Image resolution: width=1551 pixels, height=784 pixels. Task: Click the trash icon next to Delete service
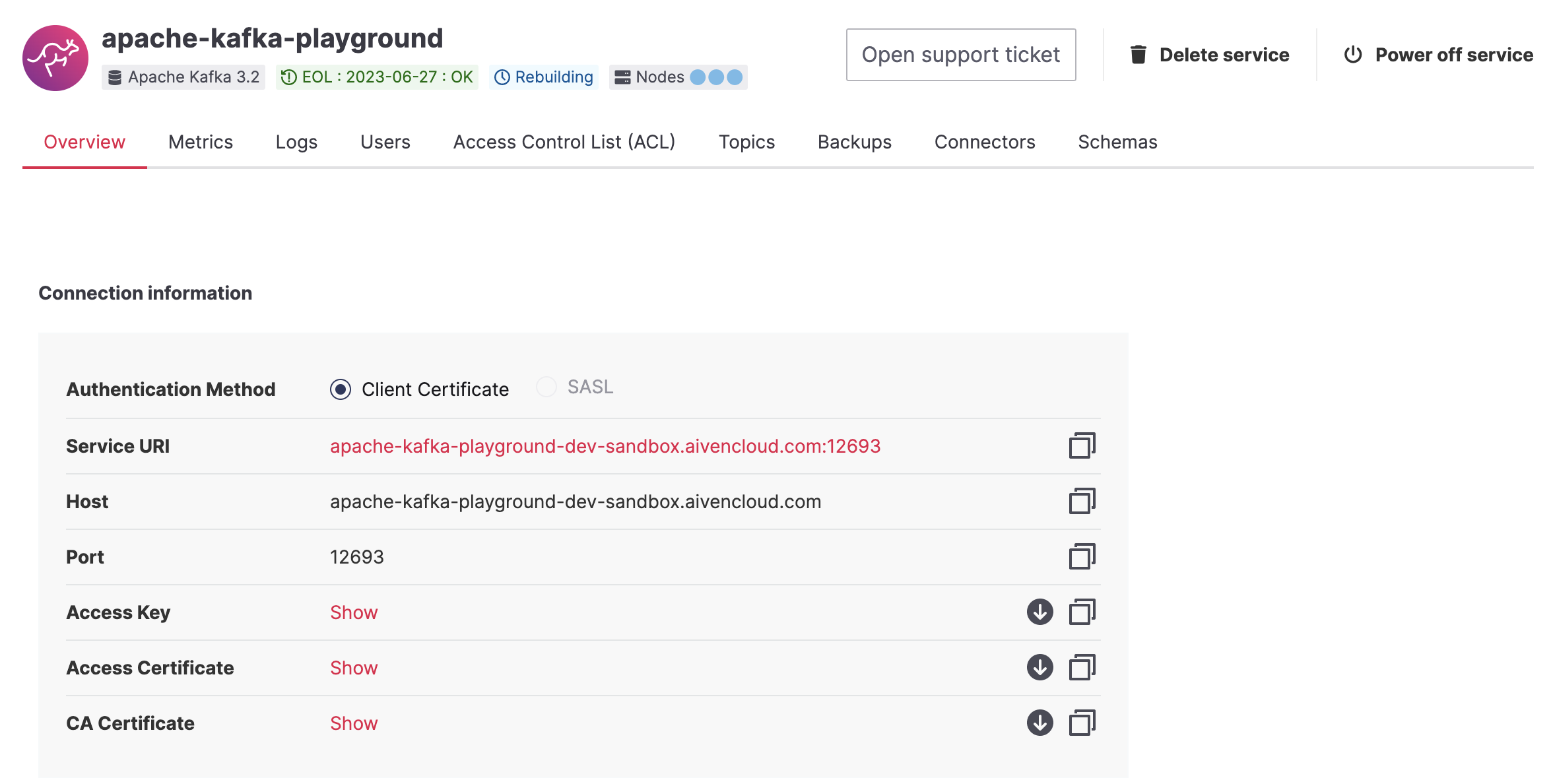pos(1138,54)
